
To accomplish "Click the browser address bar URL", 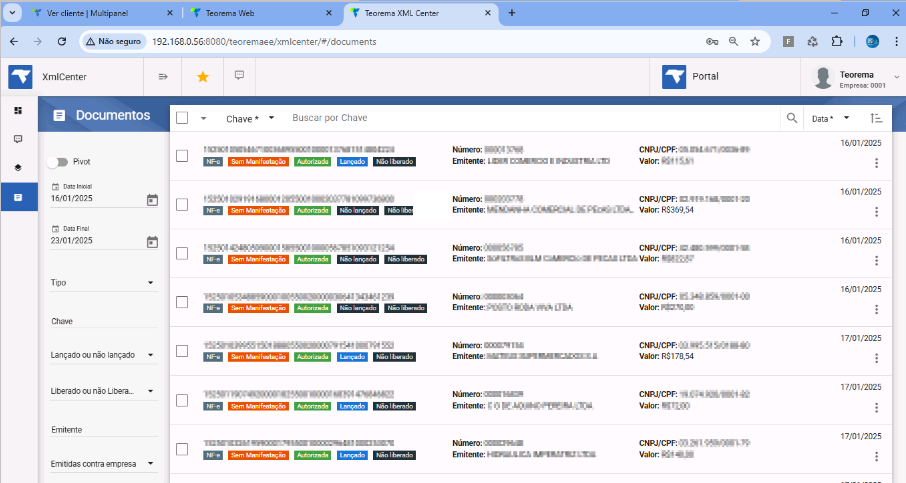I will [264, 42].
